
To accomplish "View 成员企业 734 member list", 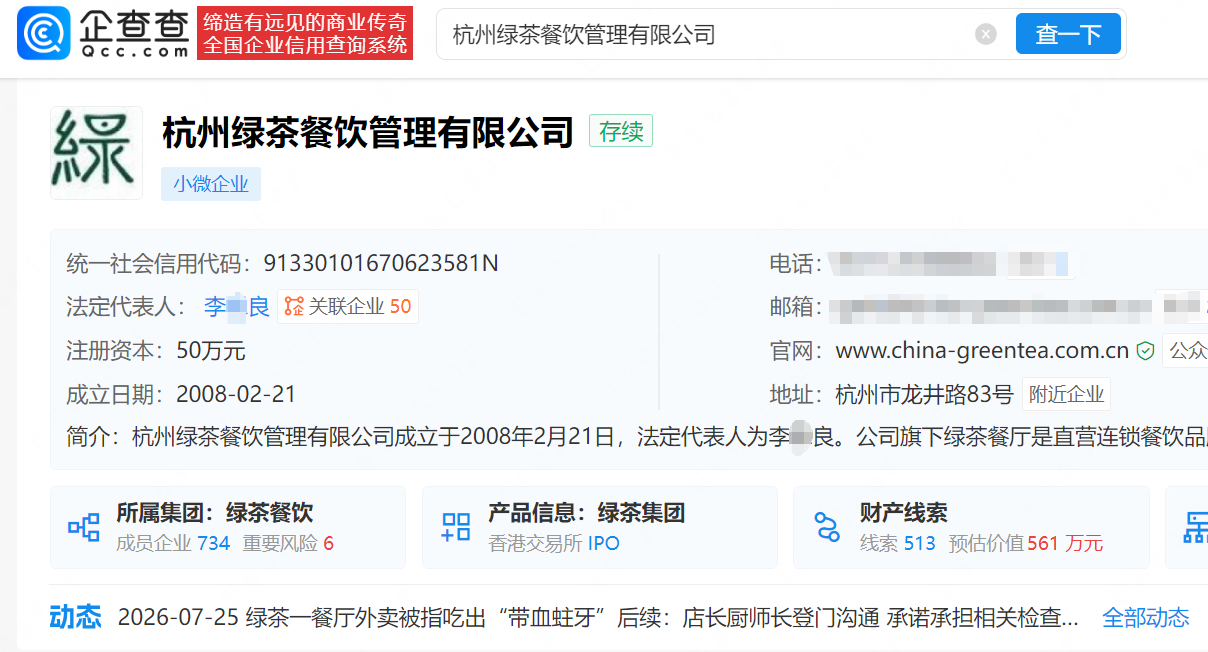I will pyautogui.click(x=173, y=543).
